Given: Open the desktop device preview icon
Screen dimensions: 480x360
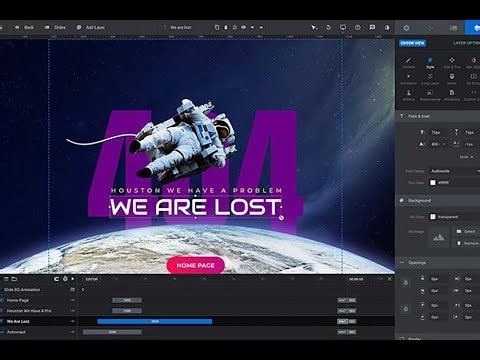Looking at the screenshot, I should coord(343,27).
